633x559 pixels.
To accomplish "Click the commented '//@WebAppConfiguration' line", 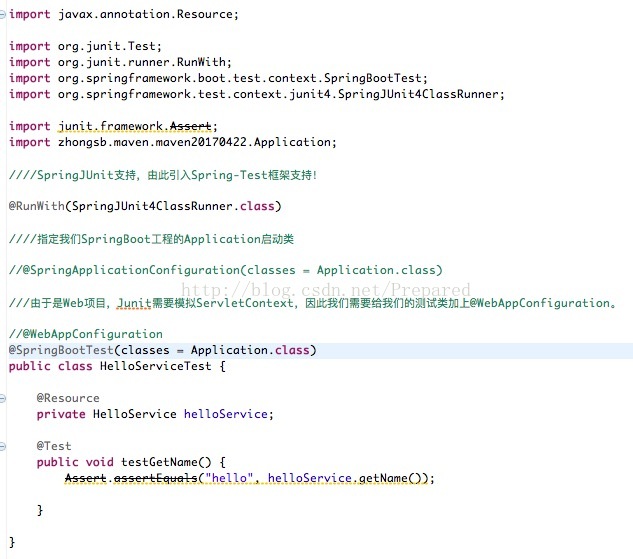I will click(86, 334).
